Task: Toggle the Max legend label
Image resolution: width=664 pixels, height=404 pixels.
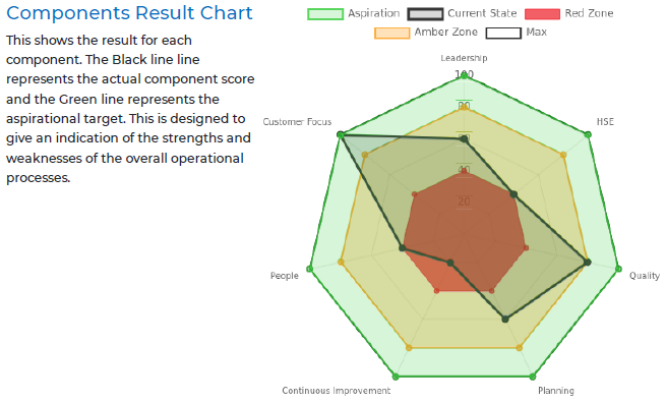Action: (536, 33)
